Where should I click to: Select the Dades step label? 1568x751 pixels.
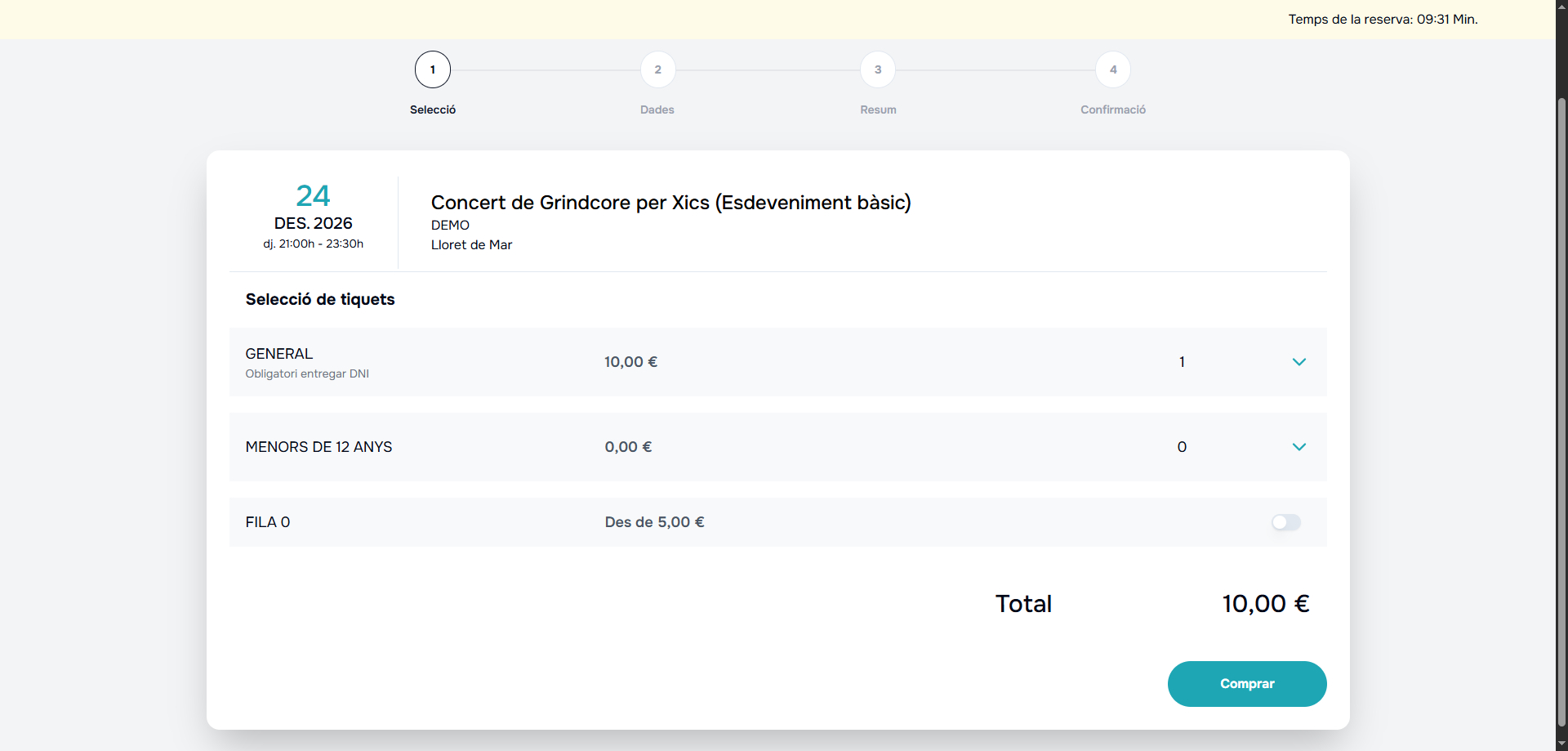tap(657, 110)
